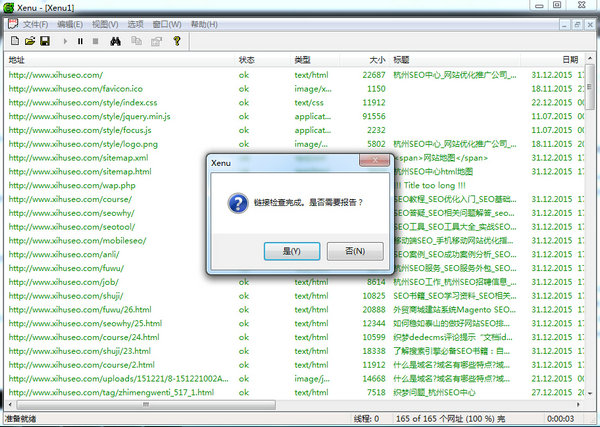Click the Xenu document icon left of 文件 menu
Image resolution: width=600 pixels, height=427 pixels.
[x=13, y=24]
